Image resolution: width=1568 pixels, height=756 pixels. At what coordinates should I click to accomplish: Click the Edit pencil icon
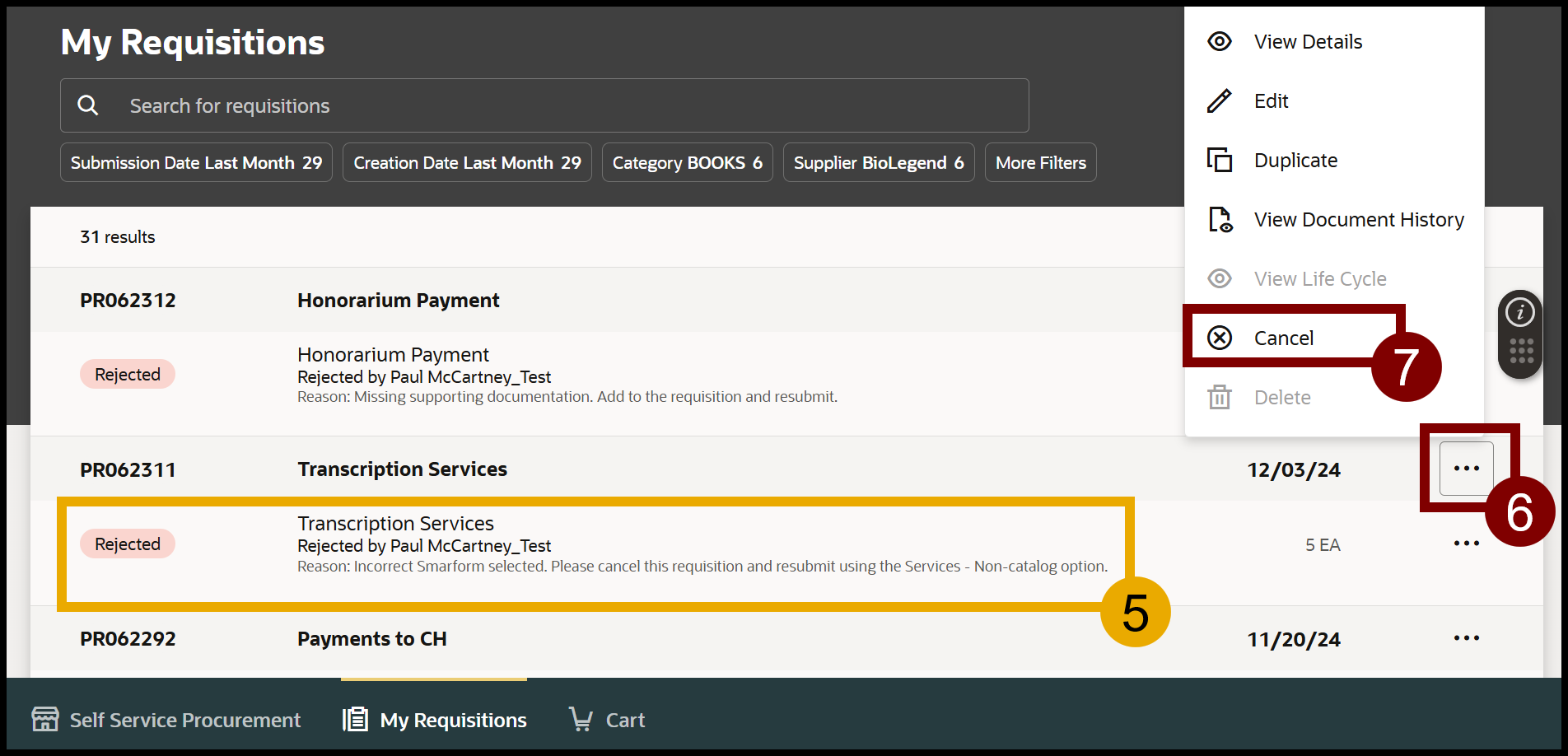tap(1219, 101)
